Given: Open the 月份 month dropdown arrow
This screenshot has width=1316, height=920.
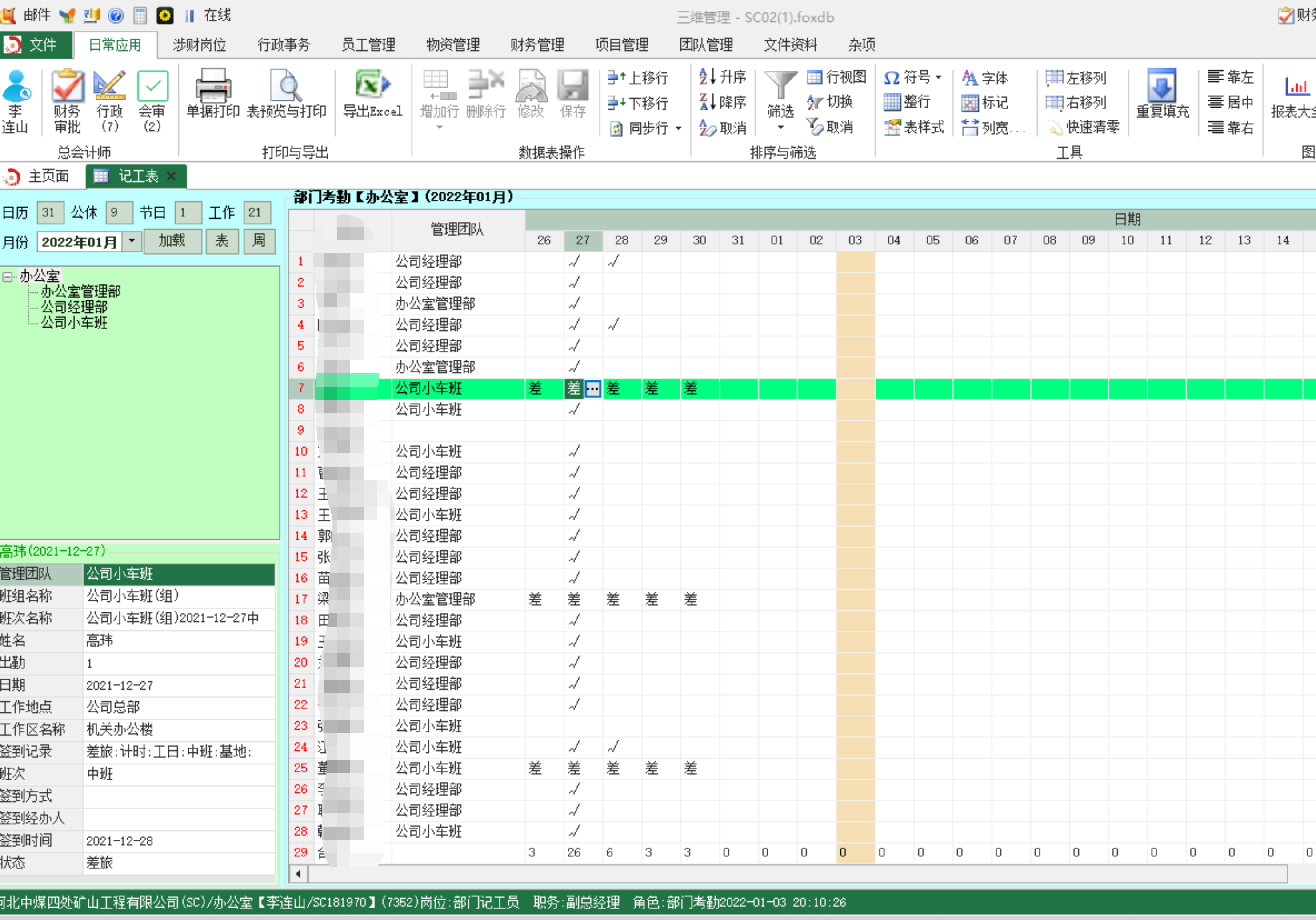Looking at the screenshot, I should [132, 241].
